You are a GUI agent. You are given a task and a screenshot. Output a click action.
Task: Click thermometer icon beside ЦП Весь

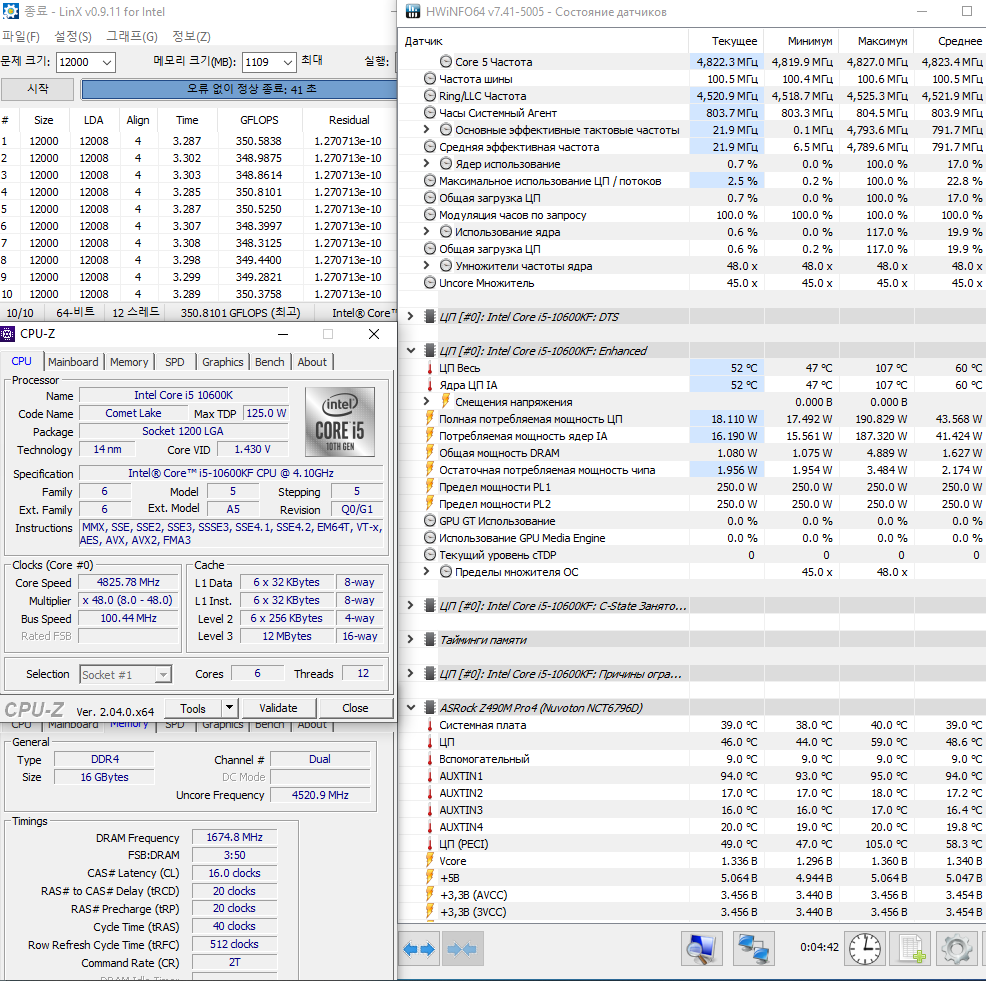(x=430, y=368)
